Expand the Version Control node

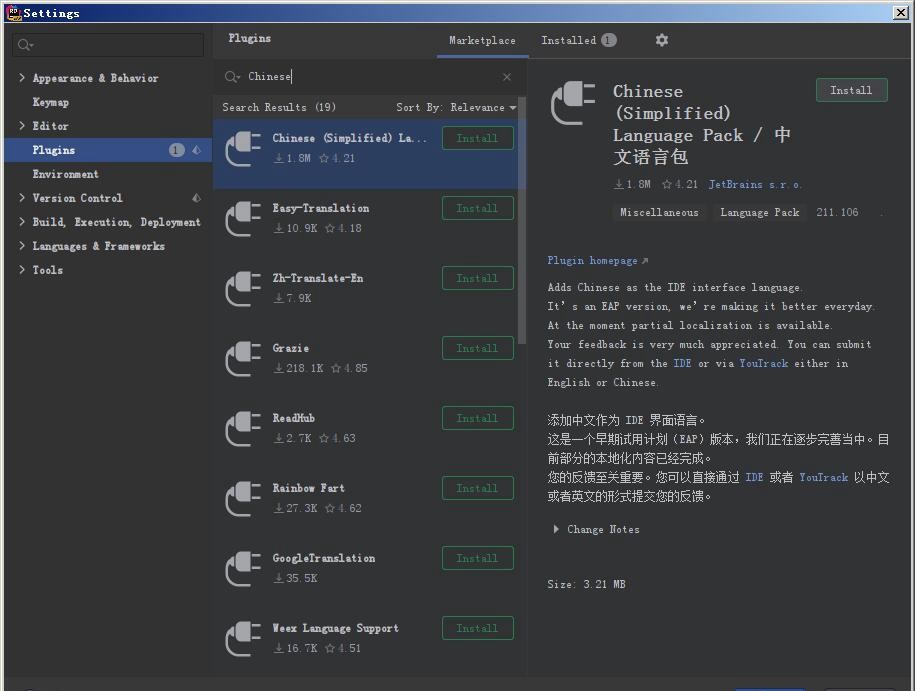coord(22,198)
